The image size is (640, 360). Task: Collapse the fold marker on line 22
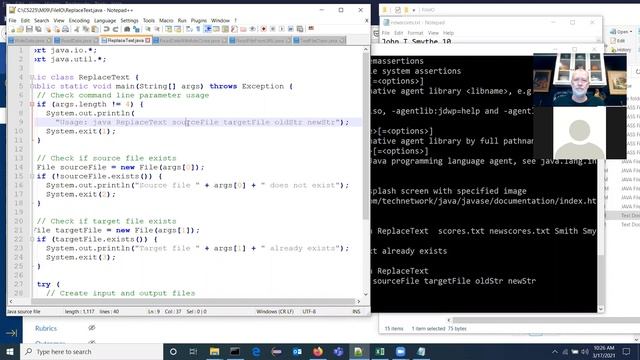click(x=31, y=239)
